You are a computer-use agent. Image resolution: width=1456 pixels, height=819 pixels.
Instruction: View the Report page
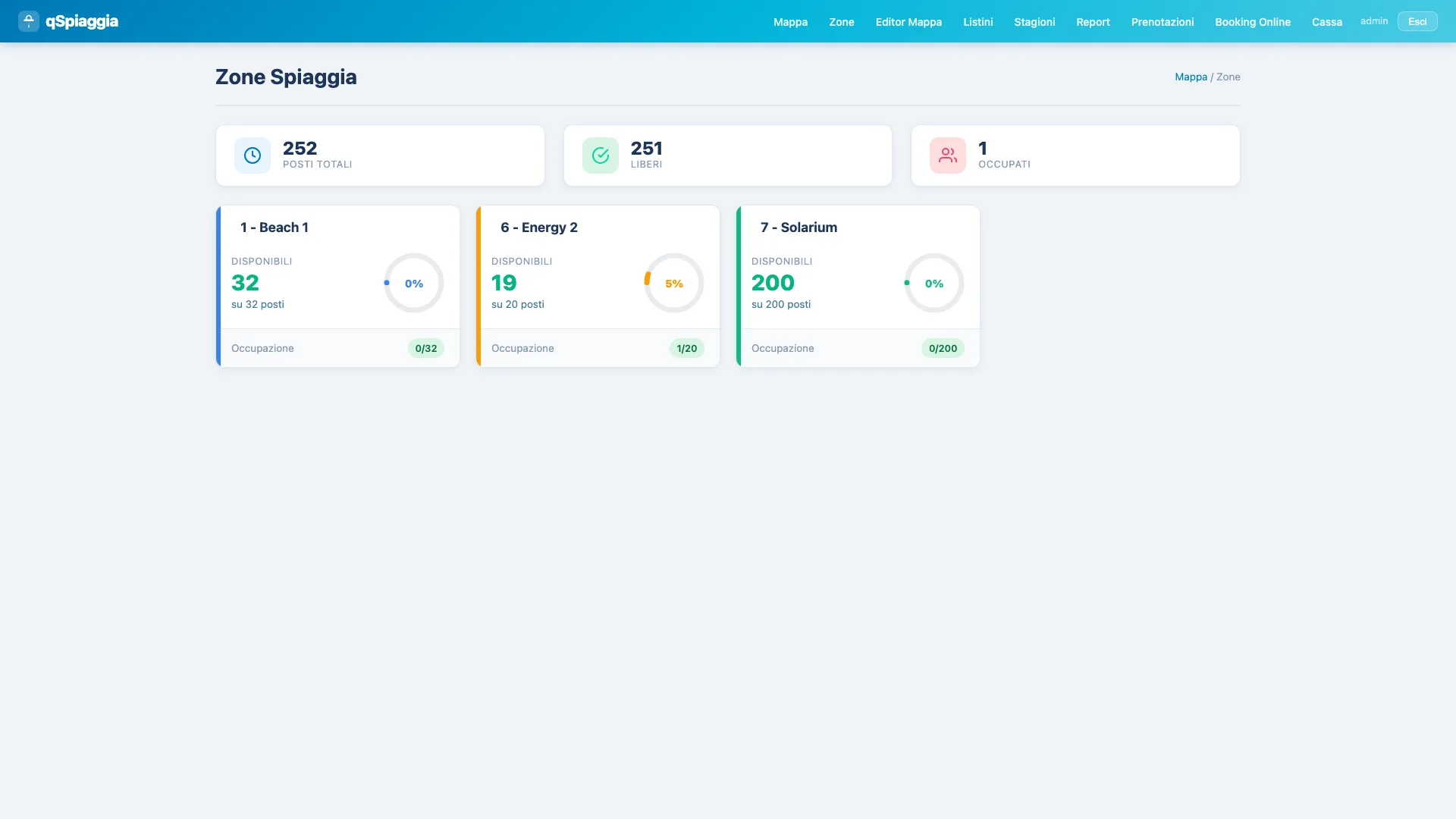[x=1092, y=21]
